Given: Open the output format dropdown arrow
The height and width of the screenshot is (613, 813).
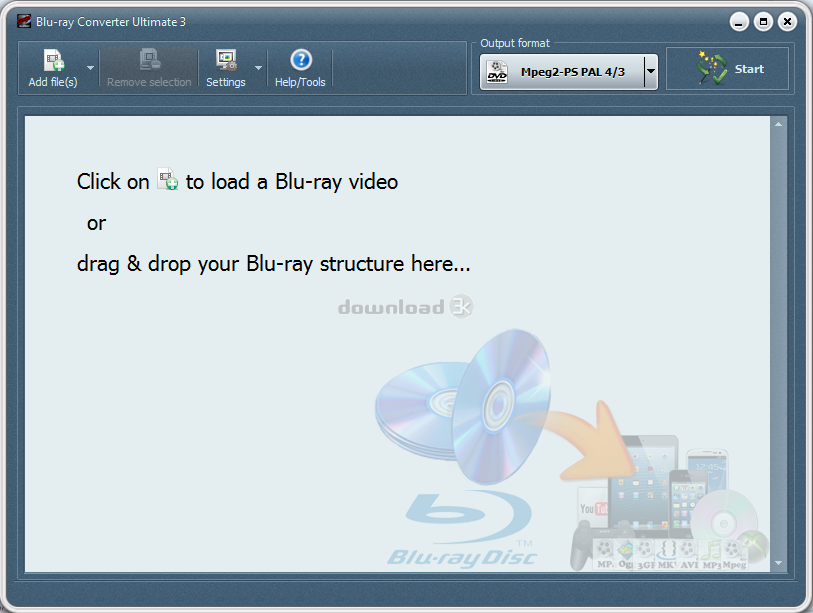Looking at the screenshot, I should point(651,72).
